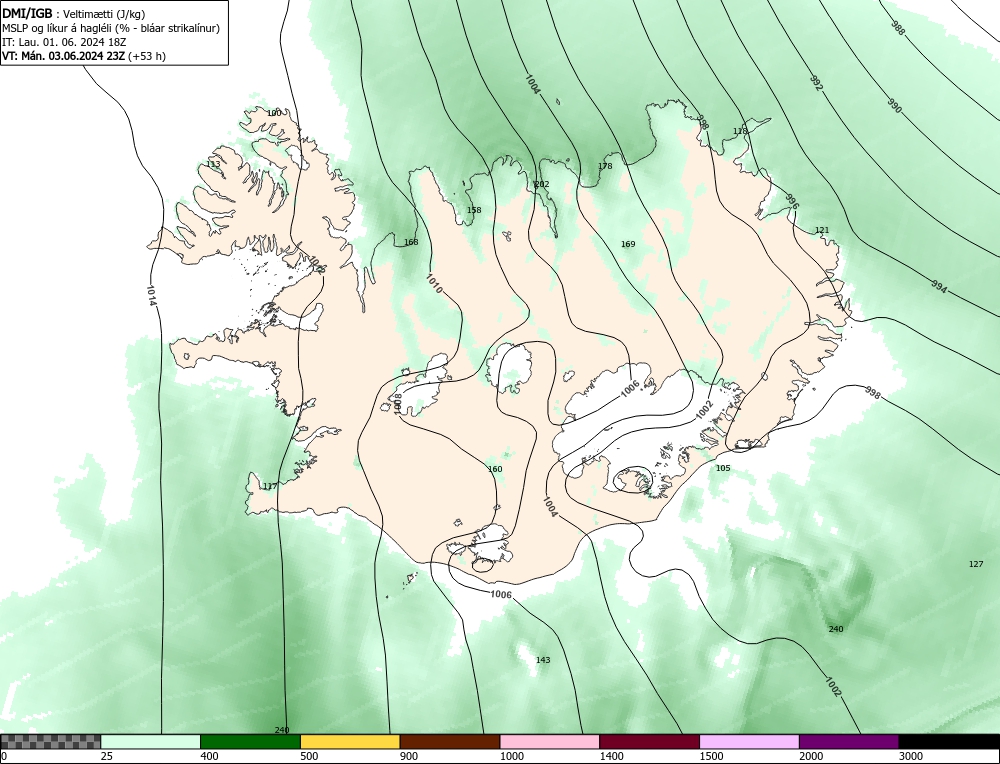Click the '113' value on the map
1000x764 pixels.
point(213,164)
